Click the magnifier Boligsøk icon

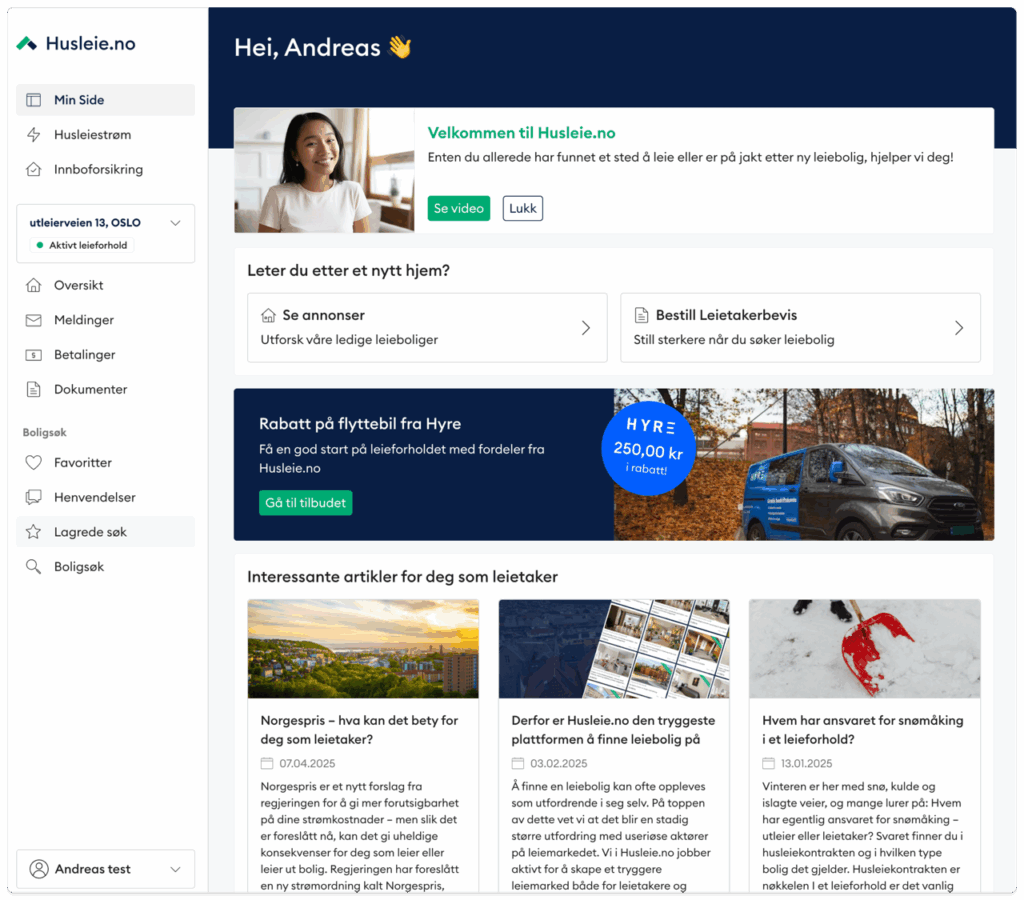(x=34, y=567)
